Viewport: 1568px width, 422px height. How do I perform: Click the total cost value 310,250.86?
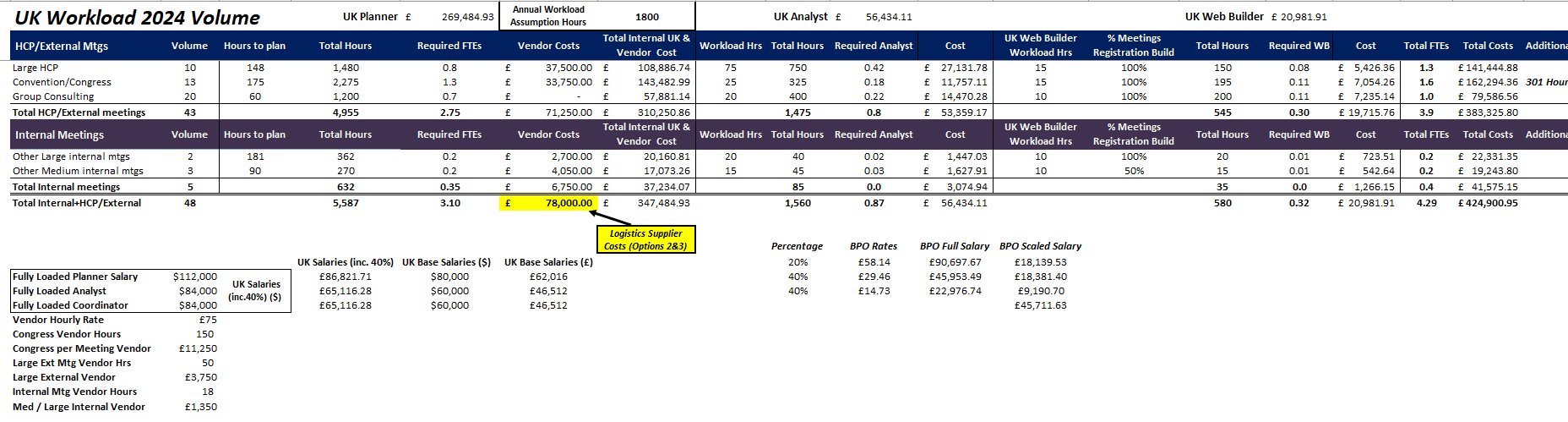[x=663, y=112]
